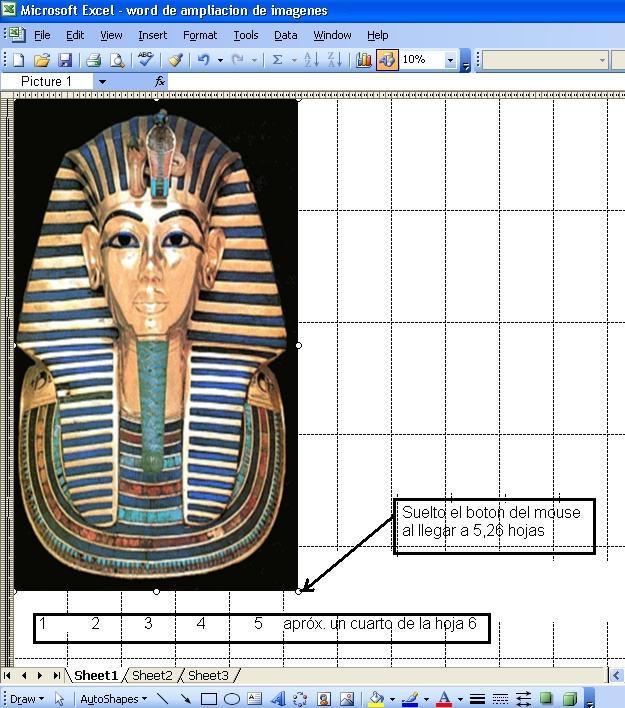Run the ABC Spelling check icon
Screen dimensions: 625x708
click(145, 60)
